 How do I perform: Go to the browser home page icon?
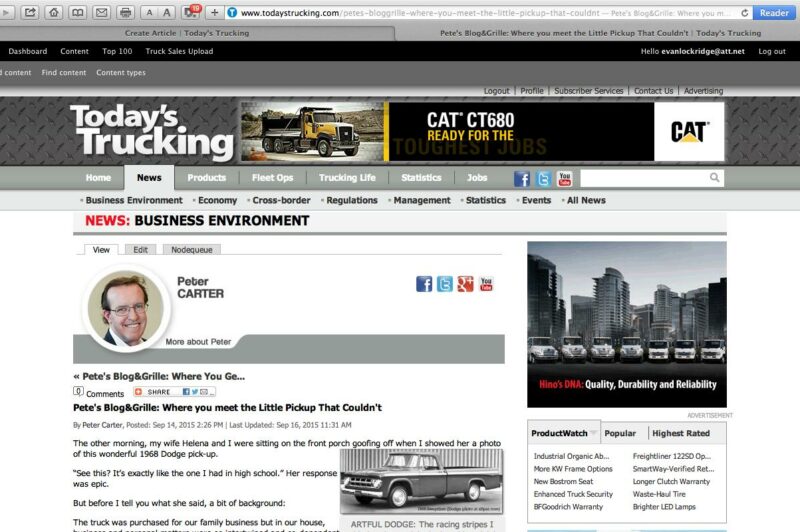pos(54,12)
